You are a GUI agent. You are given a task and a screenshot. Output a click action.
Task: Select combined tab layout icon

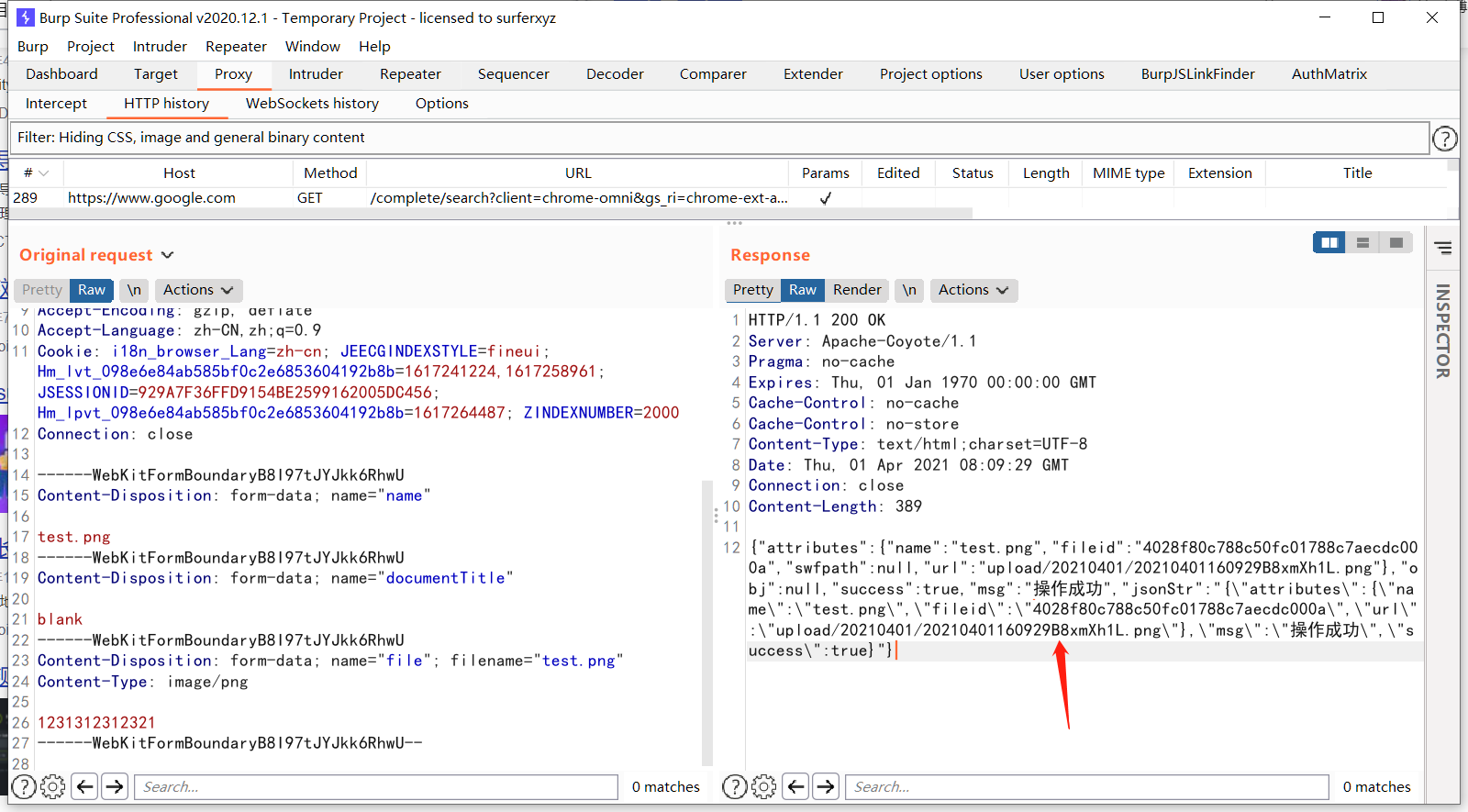[x=1396, y=242]
